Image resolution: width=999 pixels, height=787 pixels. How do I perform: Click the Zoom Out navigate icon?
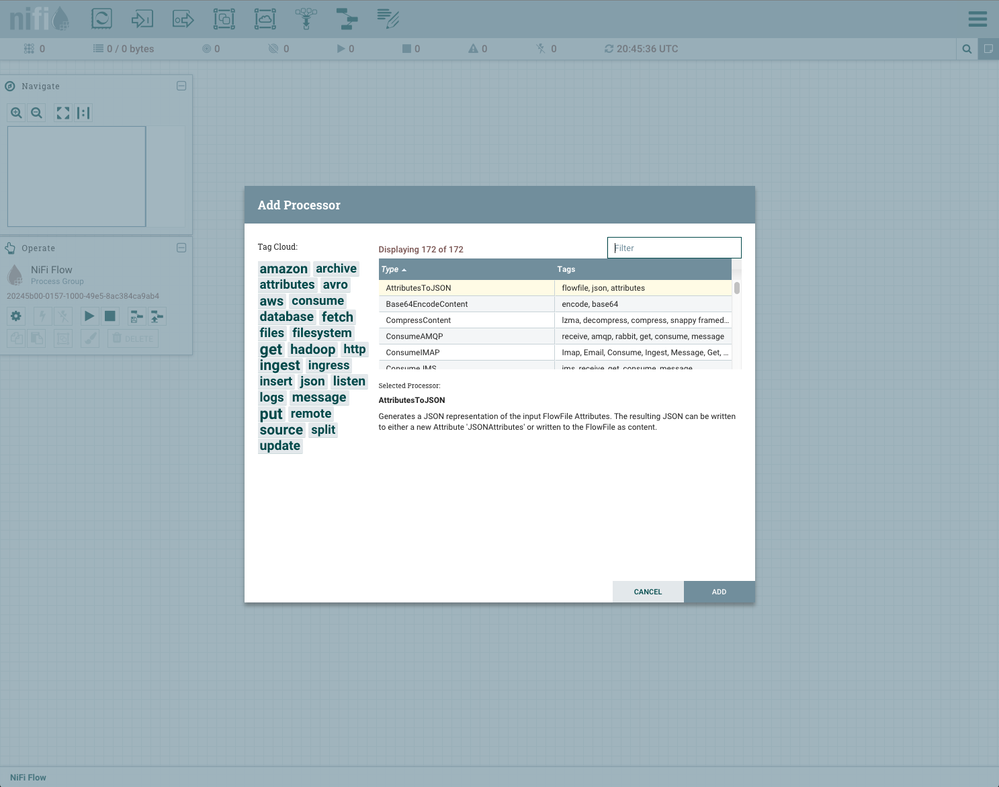[37, 113]
